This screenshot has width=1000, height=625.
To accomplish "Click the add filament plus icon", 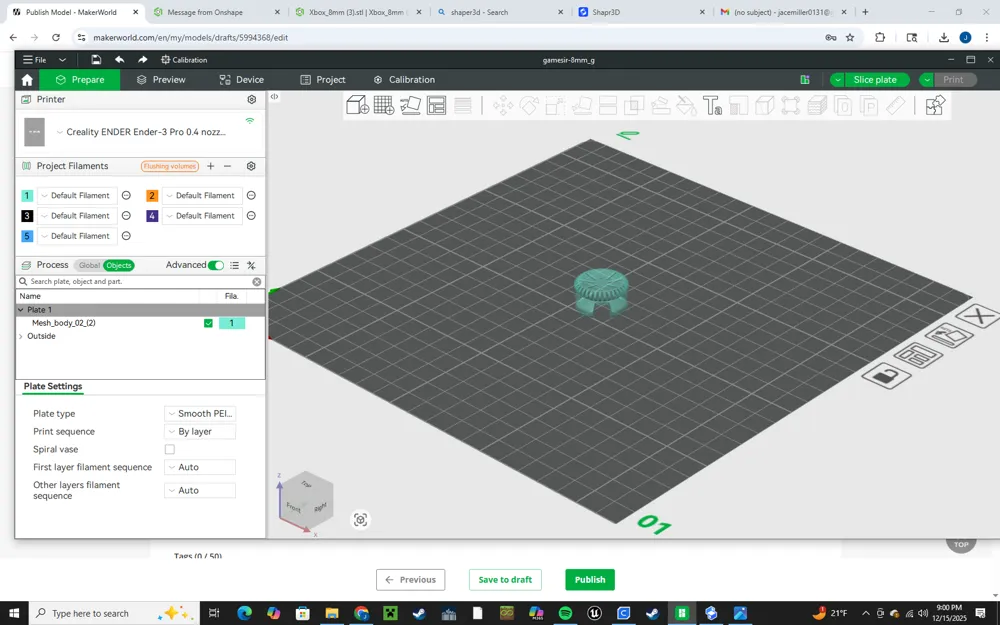I will [x=210, y=166].
